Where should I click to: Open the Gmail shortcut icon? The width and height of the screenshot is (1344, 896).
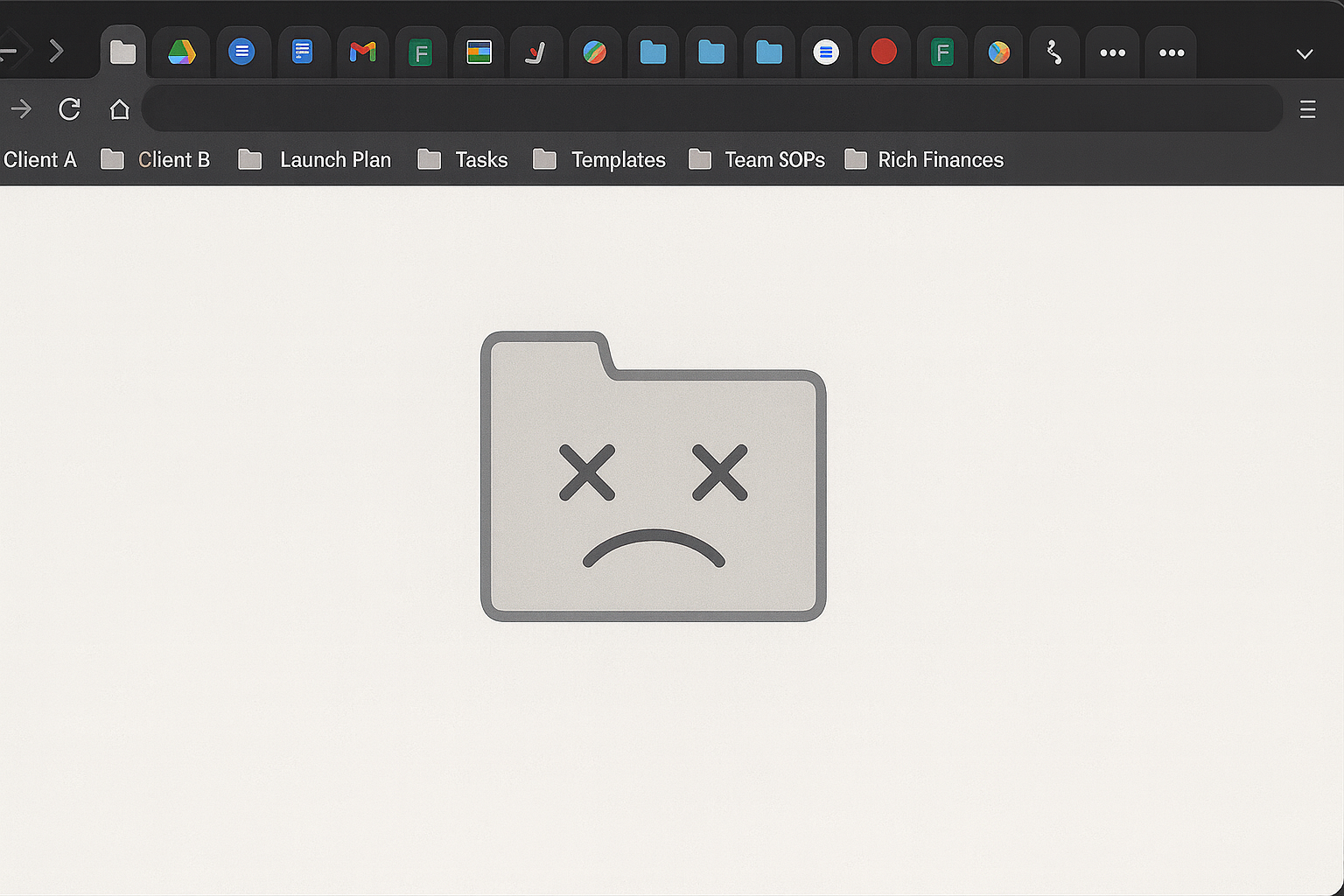[362, 52]
